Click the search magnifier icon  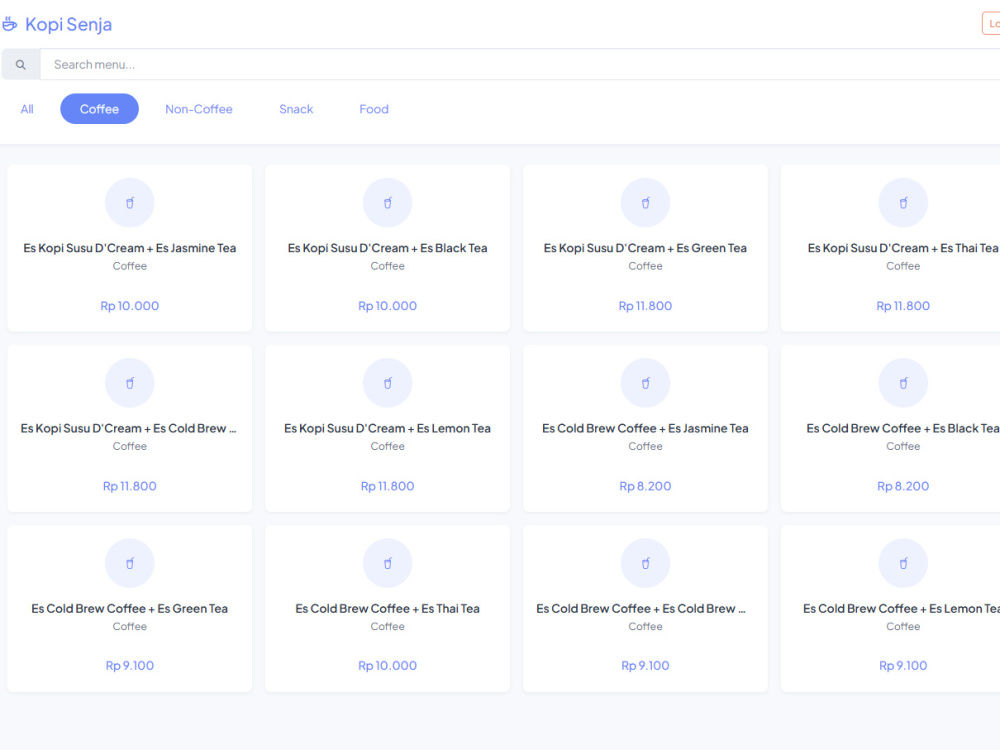(x=20, y=64)
